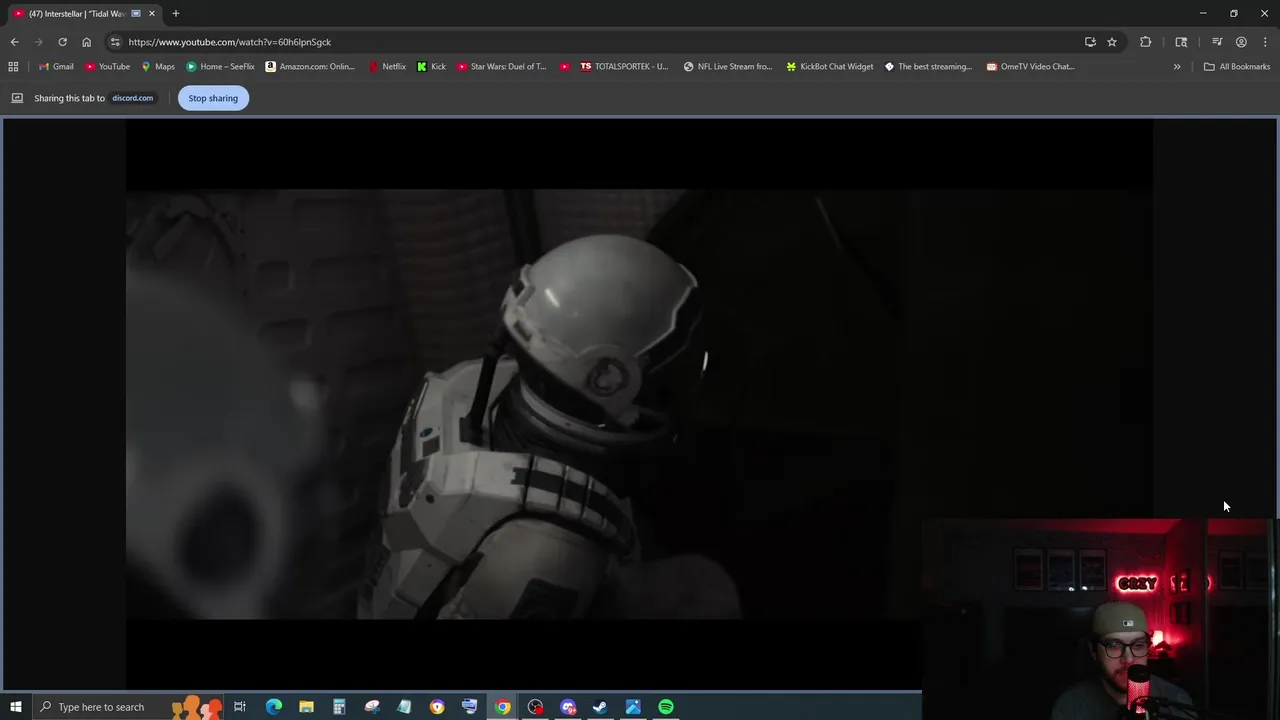
Task: Open the Home – SeeFlix bookmark
Action: click(220, 67)
